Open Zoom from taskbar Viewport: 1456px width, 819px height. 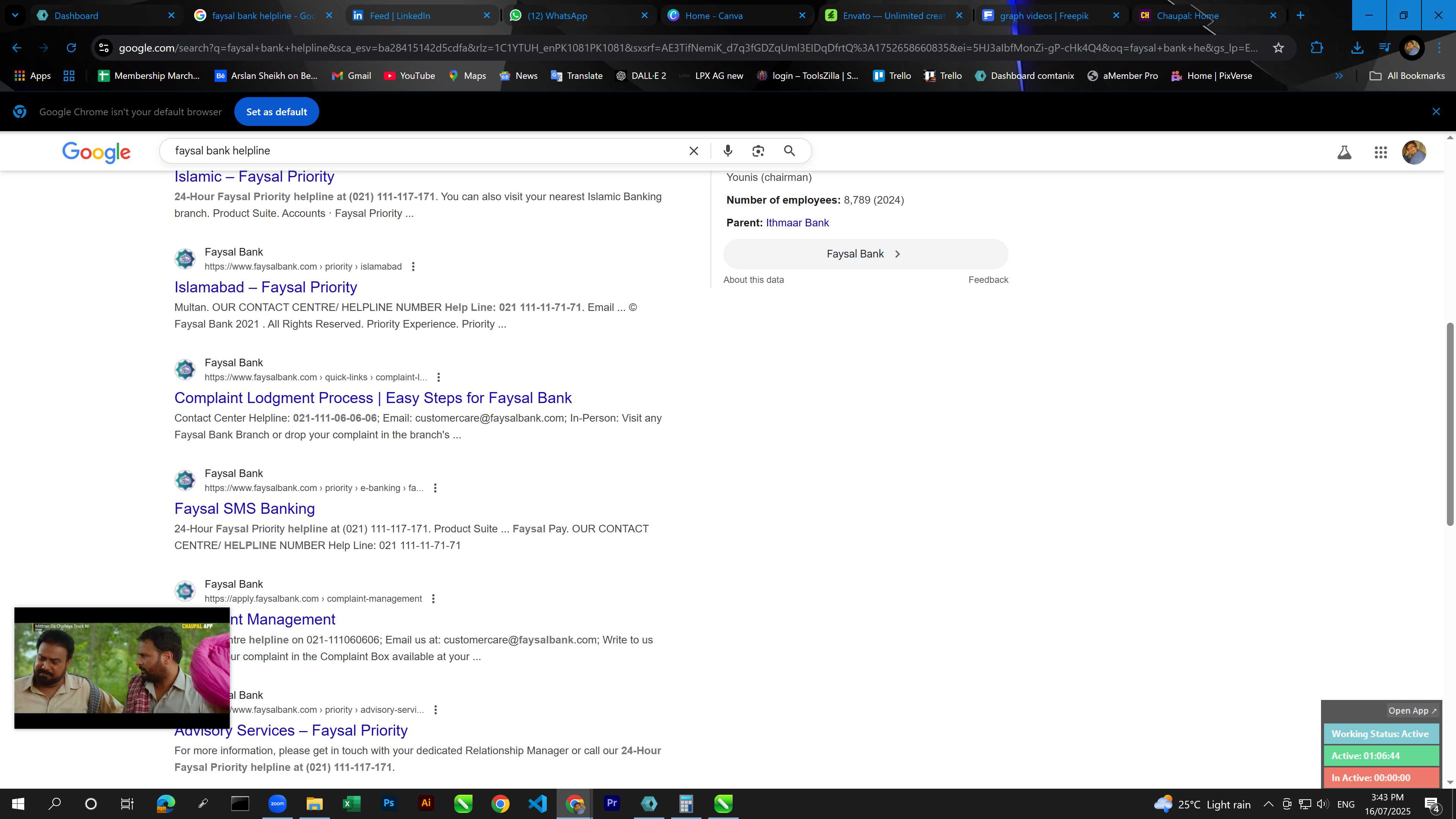[x=277, y=803]
